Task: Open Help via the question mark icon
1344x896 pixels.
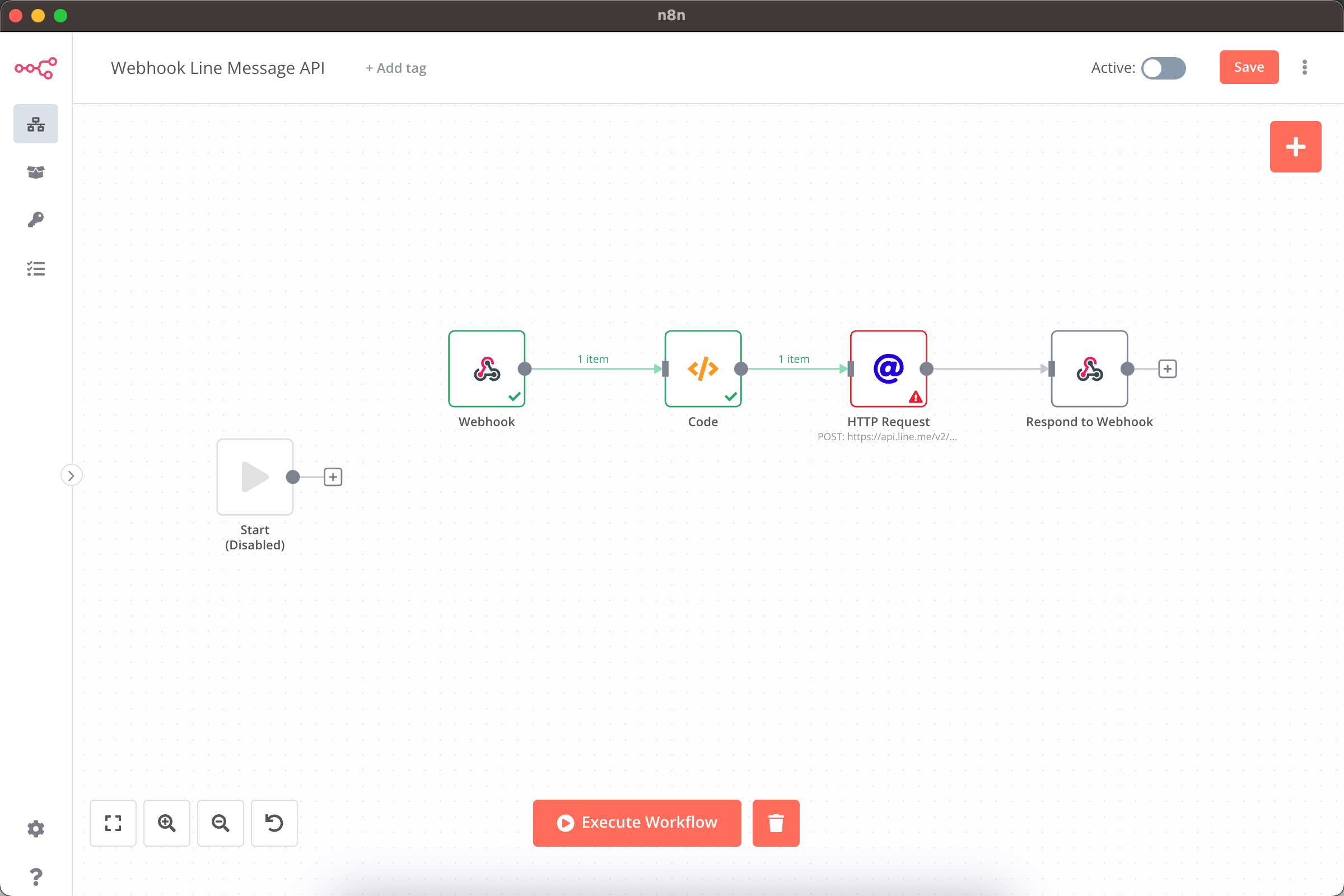Action: [35, 876]
